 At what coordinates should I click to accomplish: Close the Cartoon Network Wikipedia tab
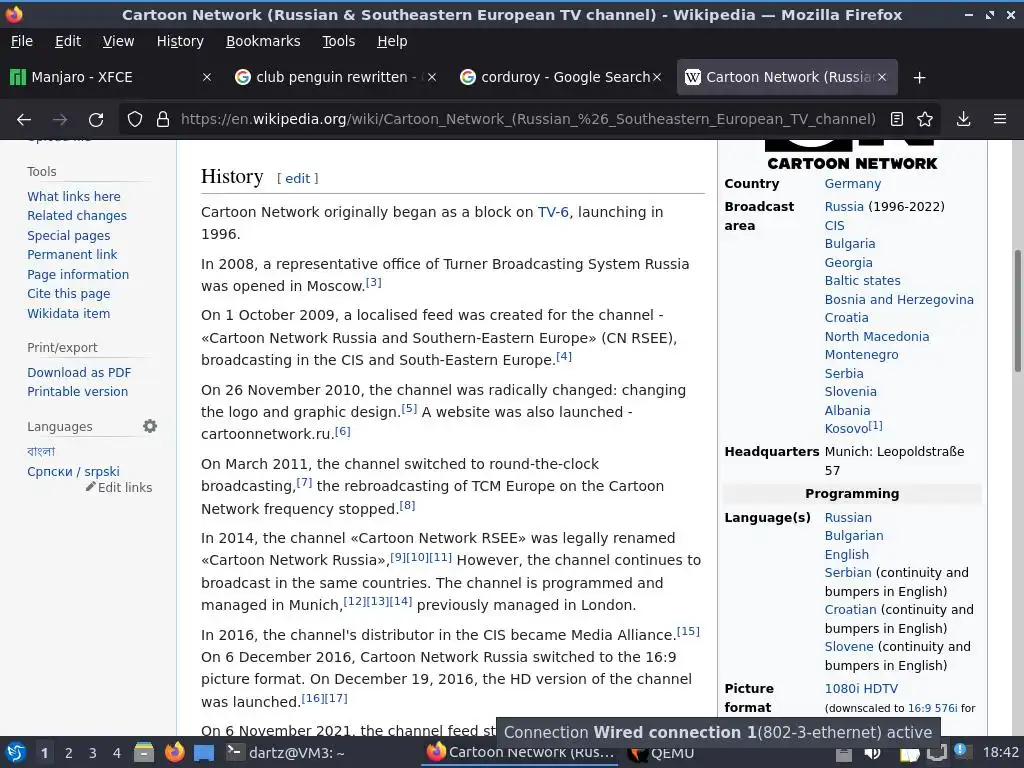[882, 77]
